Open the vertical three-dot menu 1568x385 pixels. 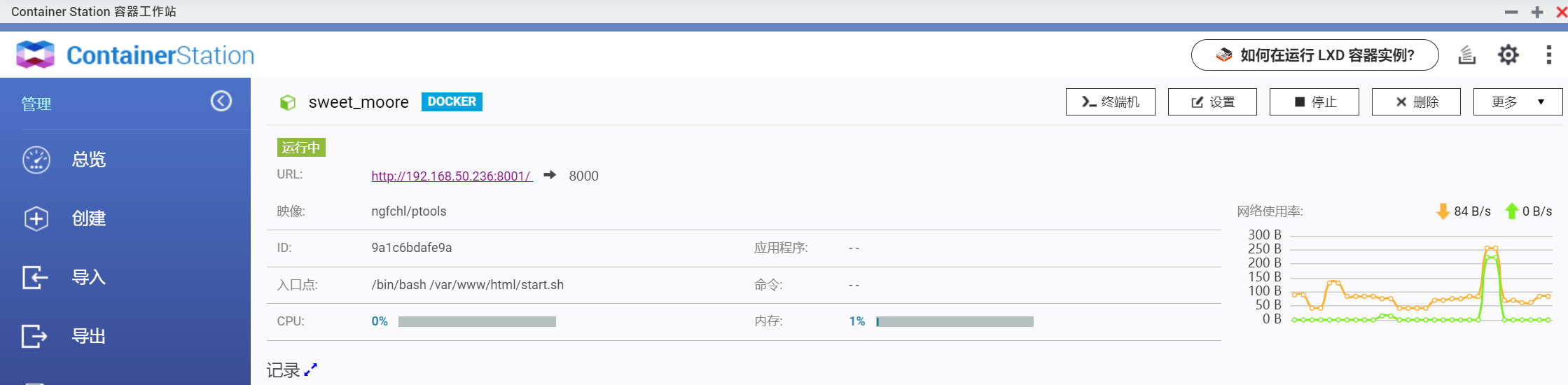1549,55
